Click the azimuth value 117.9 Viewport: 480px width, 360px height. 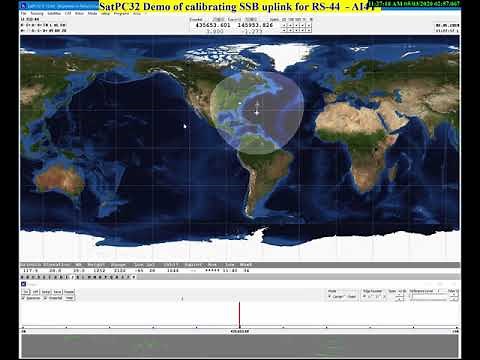[x=31, y=270]
